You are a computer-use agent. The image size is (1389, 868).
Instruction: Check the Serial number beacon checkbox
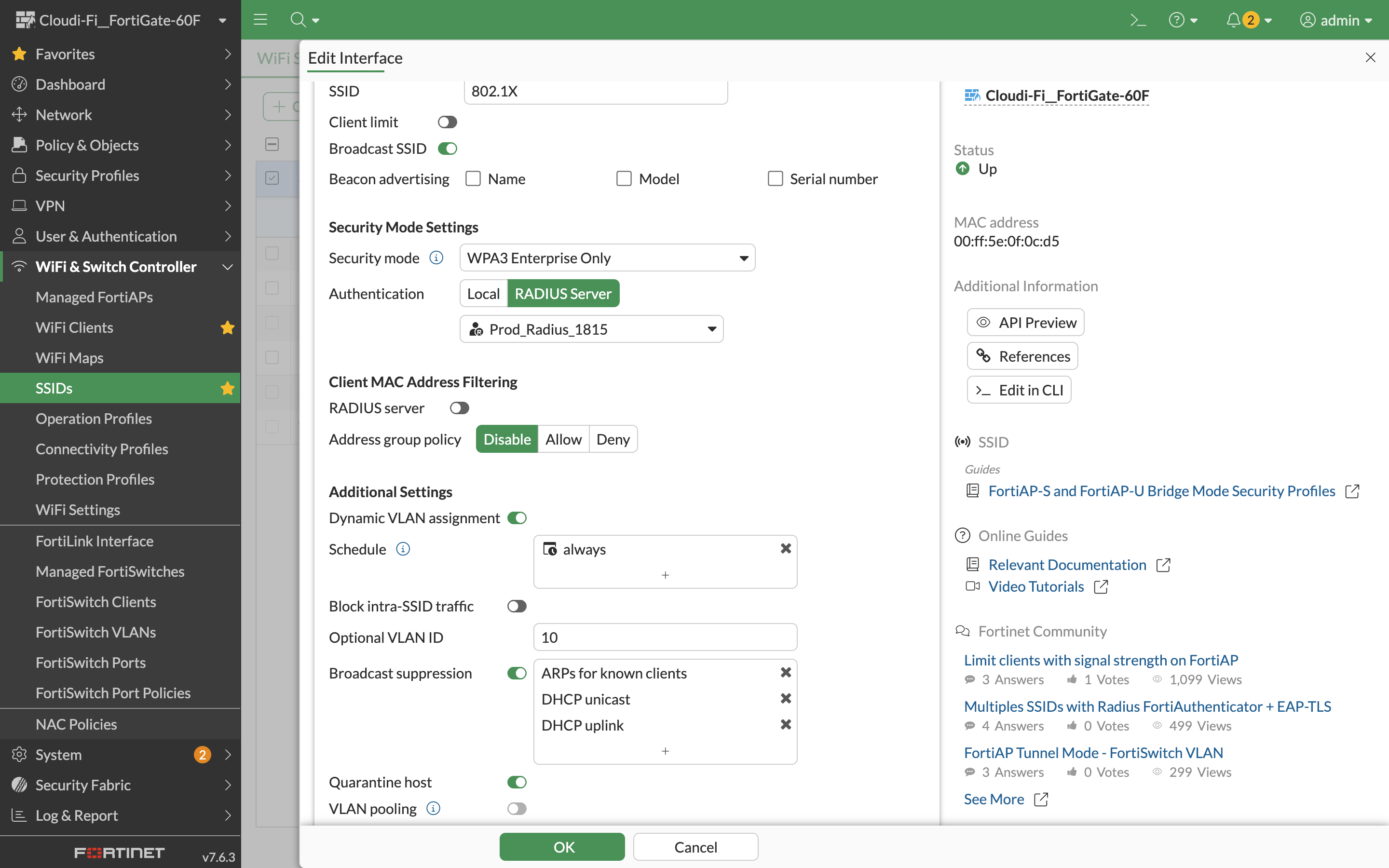pyautogui.click(x=776, y=179)
